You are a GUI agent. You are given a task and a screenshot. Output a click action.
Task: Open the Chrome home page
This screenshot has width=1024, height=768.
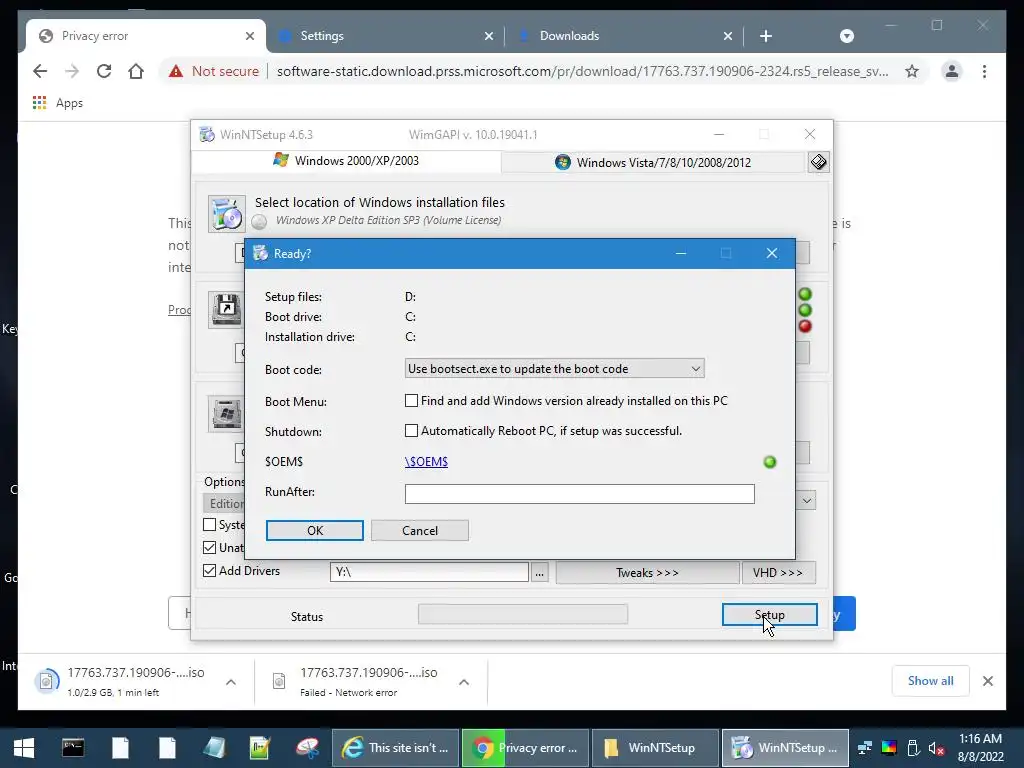point(136,71)
